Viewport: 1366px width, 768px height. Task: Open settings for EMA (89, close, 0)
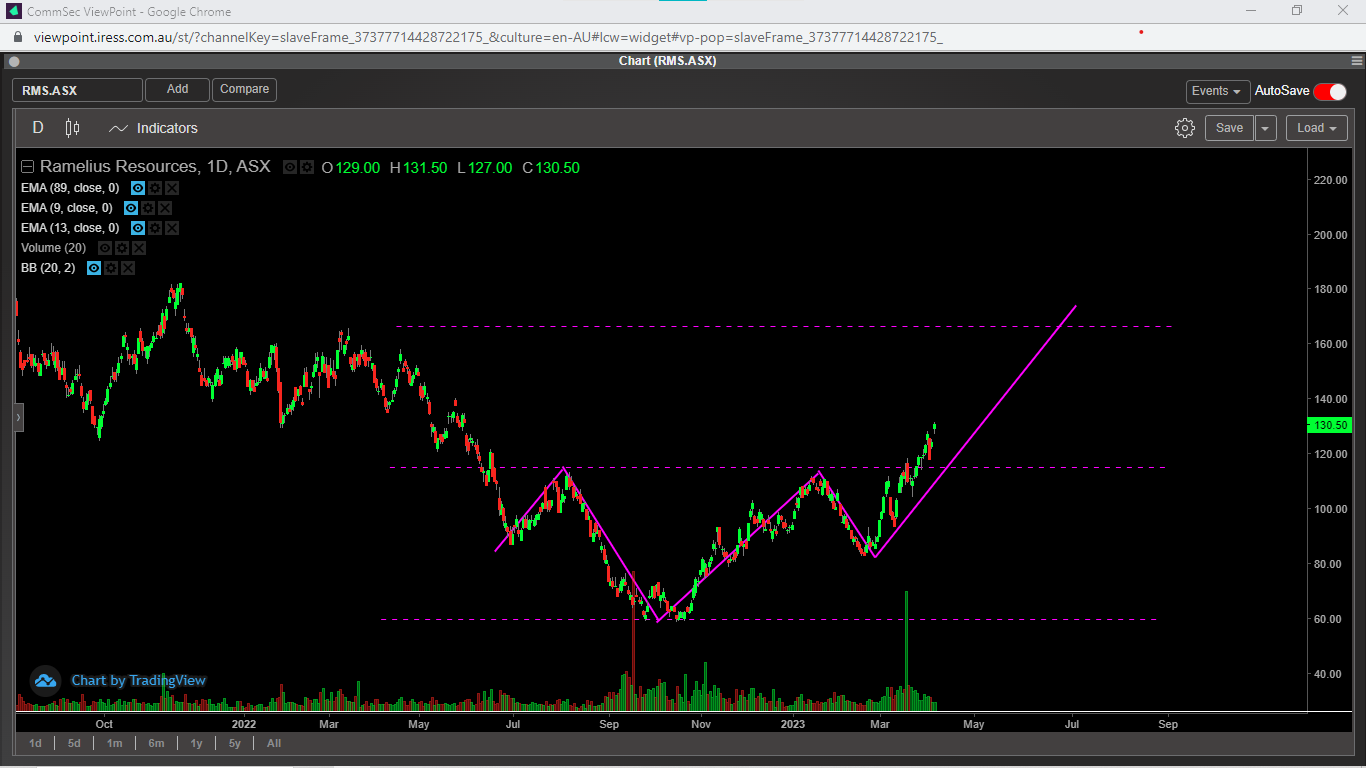pos(155,188)
